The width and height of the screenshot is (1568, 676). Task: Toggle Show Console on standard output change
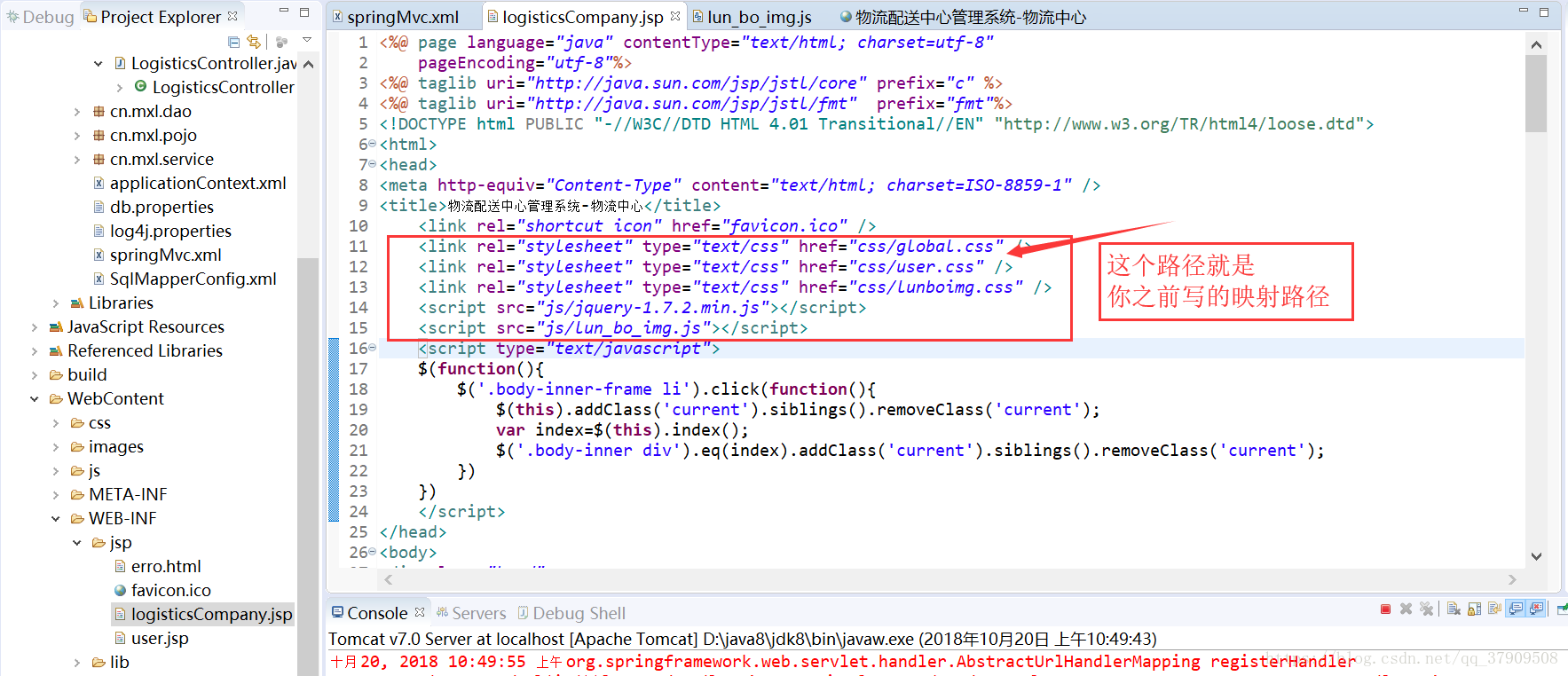(1515, 609)
